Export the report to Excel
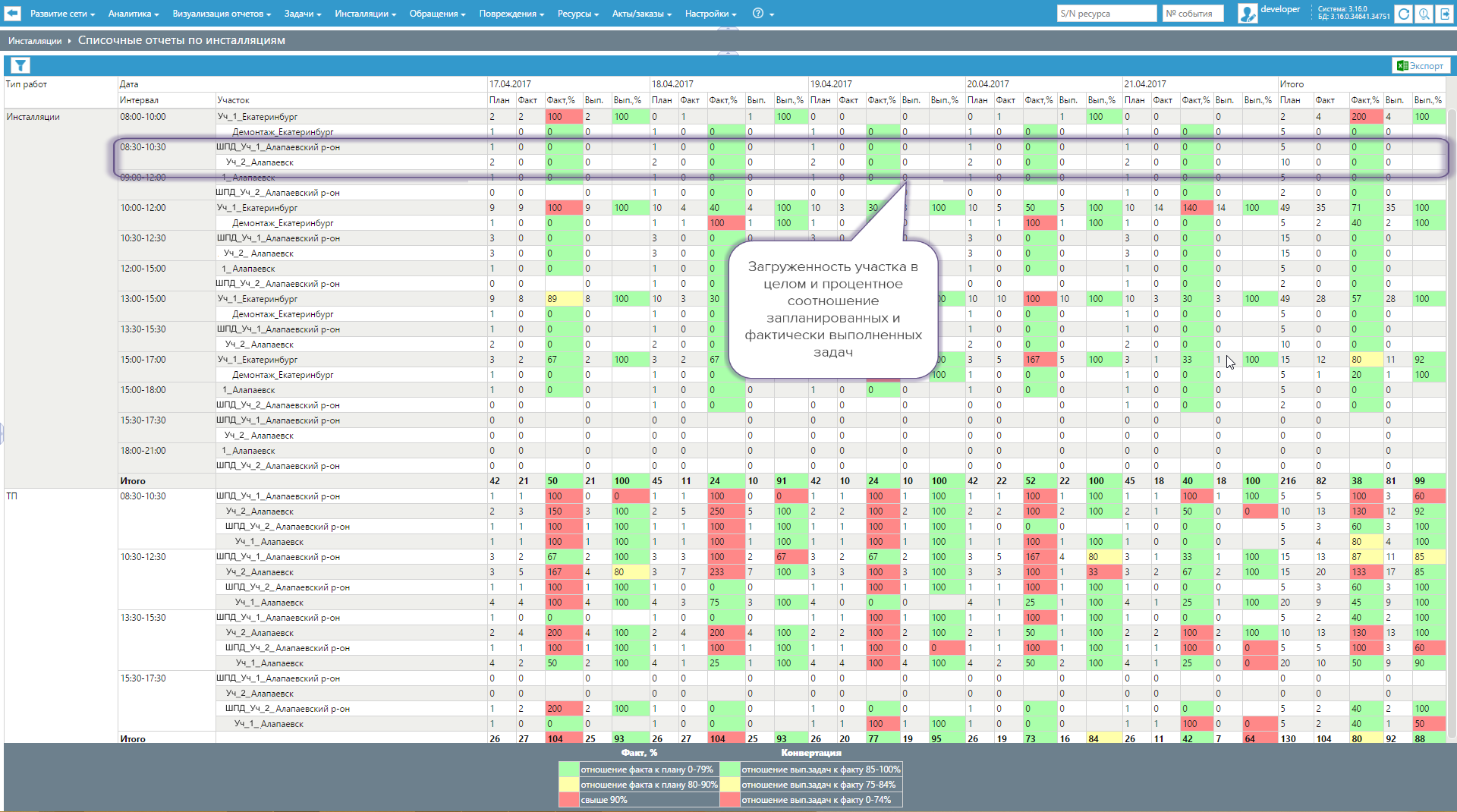 [1421, 66]
